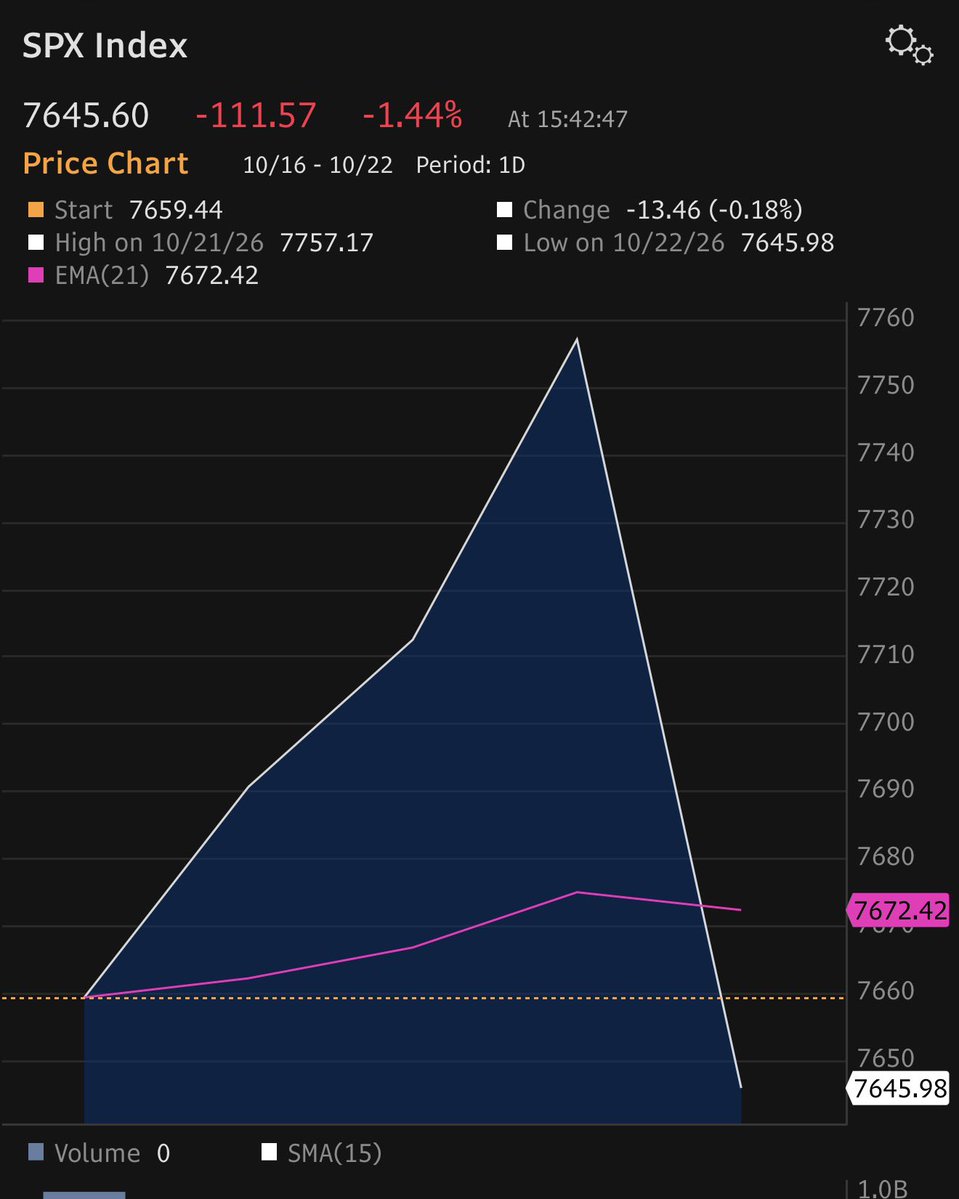Change the Period: 1D setting
The width and height of the screenshot is (959, 1199).
coord(470,165)
